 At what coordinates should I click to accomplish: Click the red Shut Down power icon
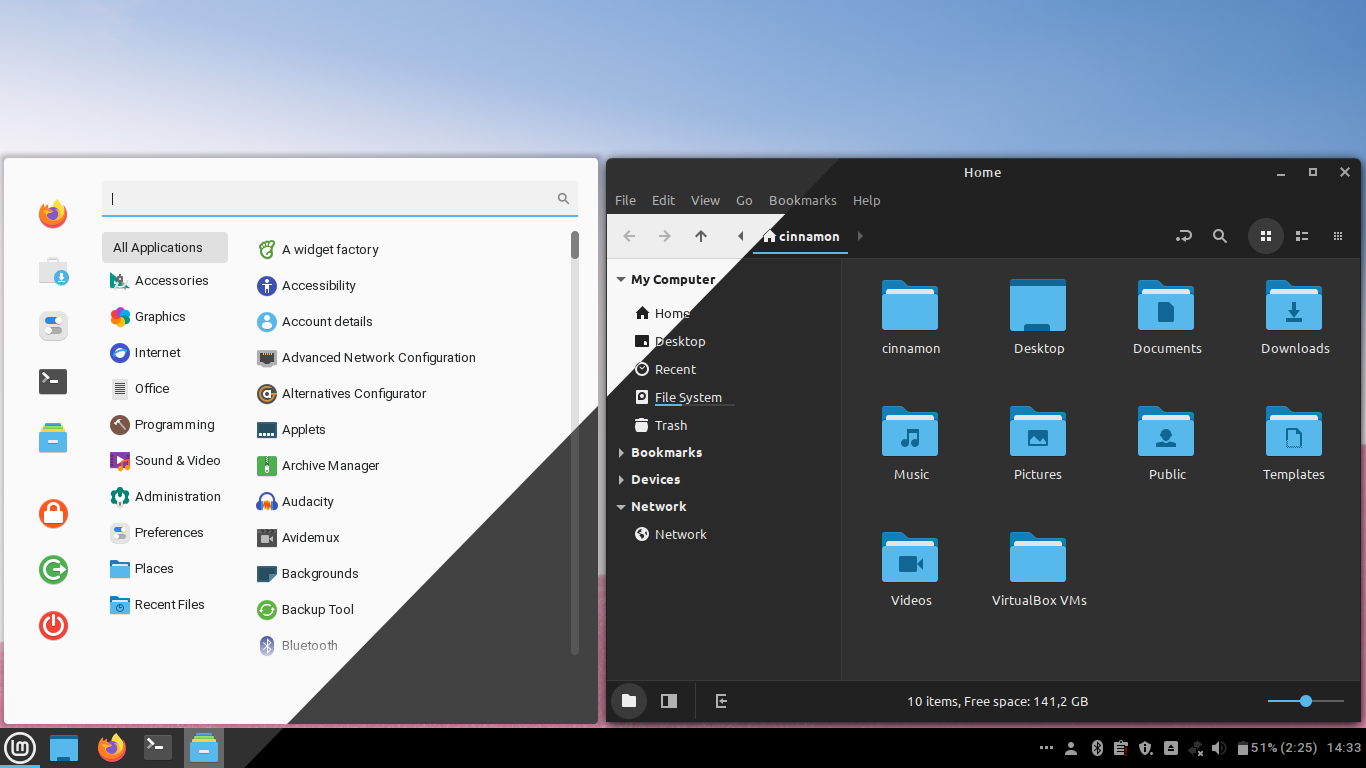point(53,626)
